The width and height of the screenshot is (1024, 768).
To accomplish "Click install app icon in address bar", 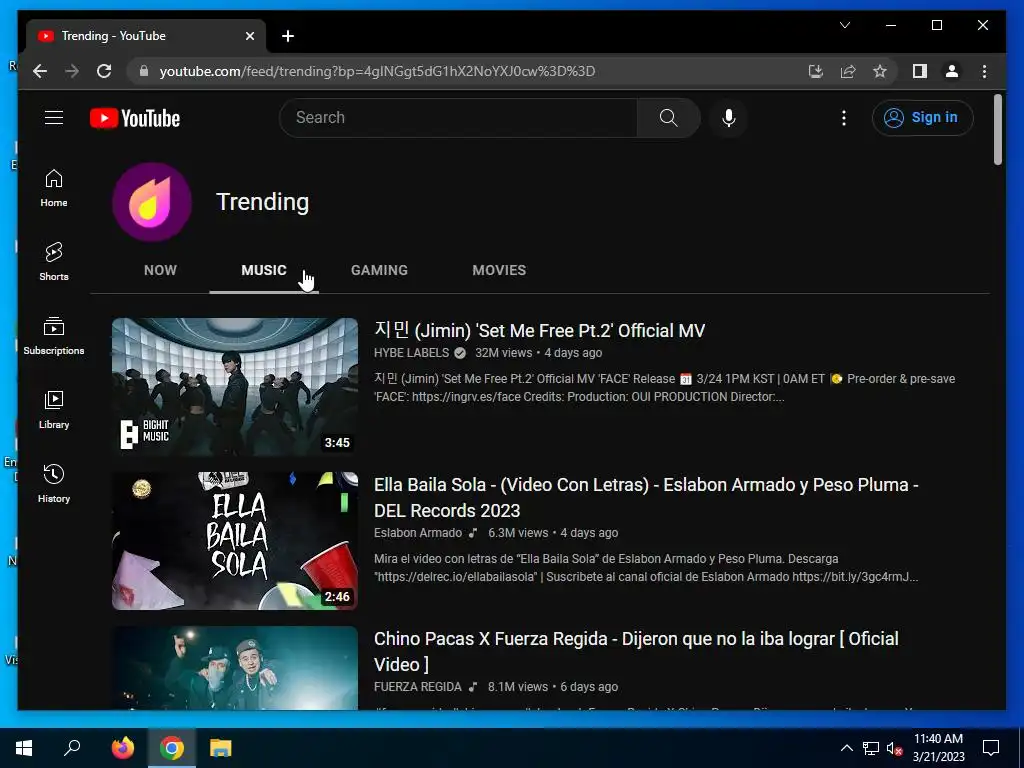I will 815,71.
